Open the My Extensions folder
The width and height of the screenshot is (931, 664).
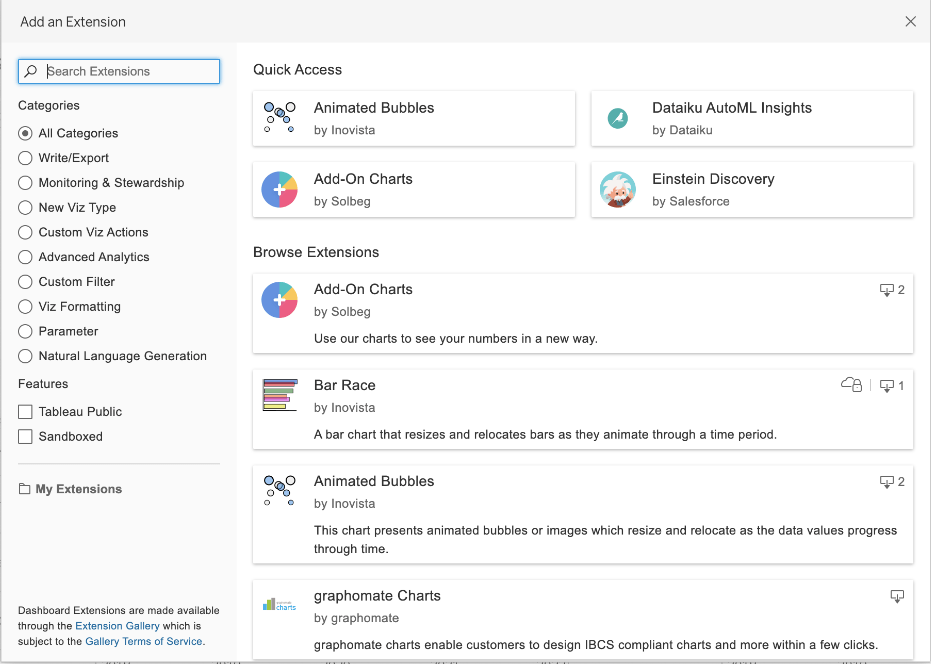[70, 489]
